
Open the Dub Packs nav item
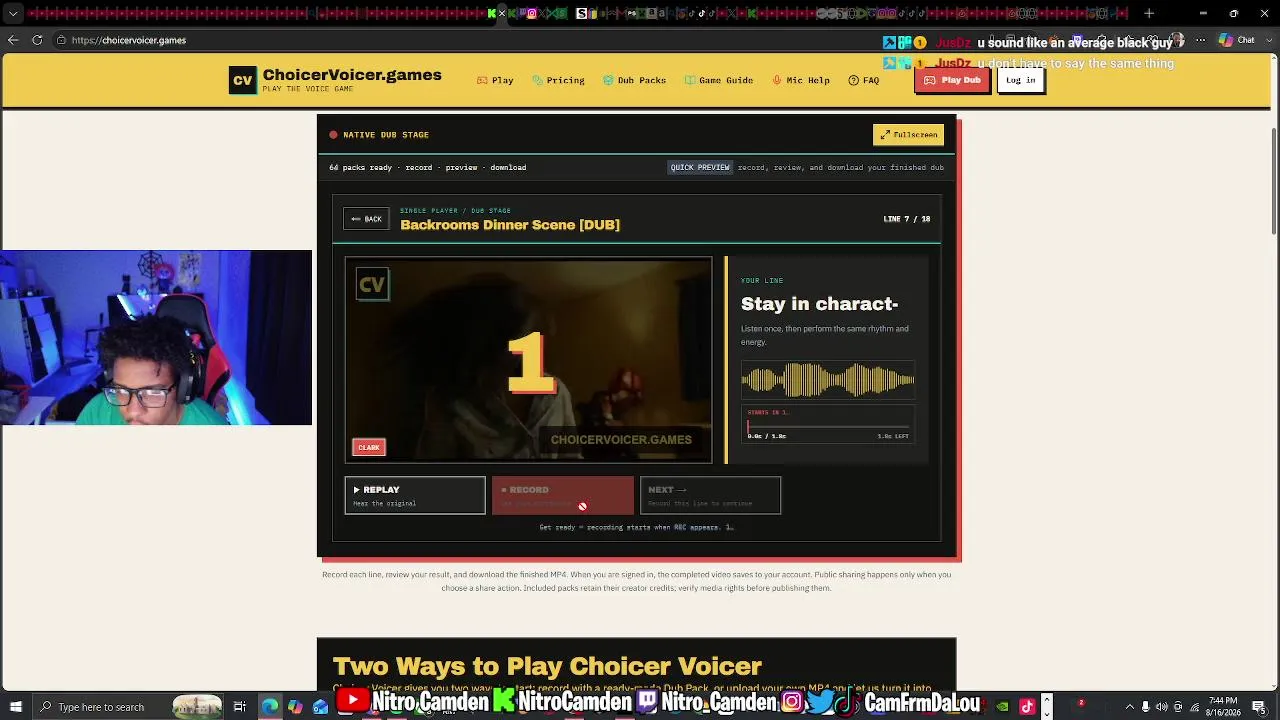tap(634, 80)
